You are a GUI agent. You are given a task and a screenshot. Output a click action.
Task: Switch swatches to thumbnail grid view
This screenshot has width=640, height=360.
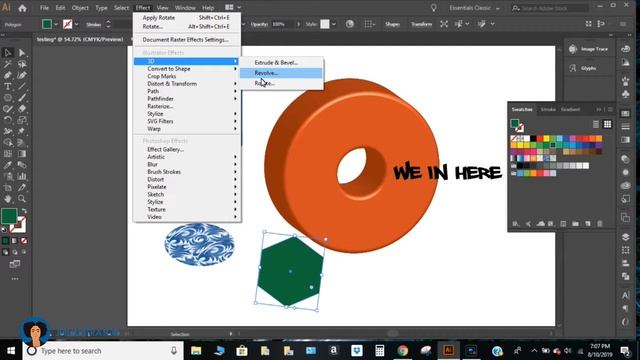click(x=607, y=124)
